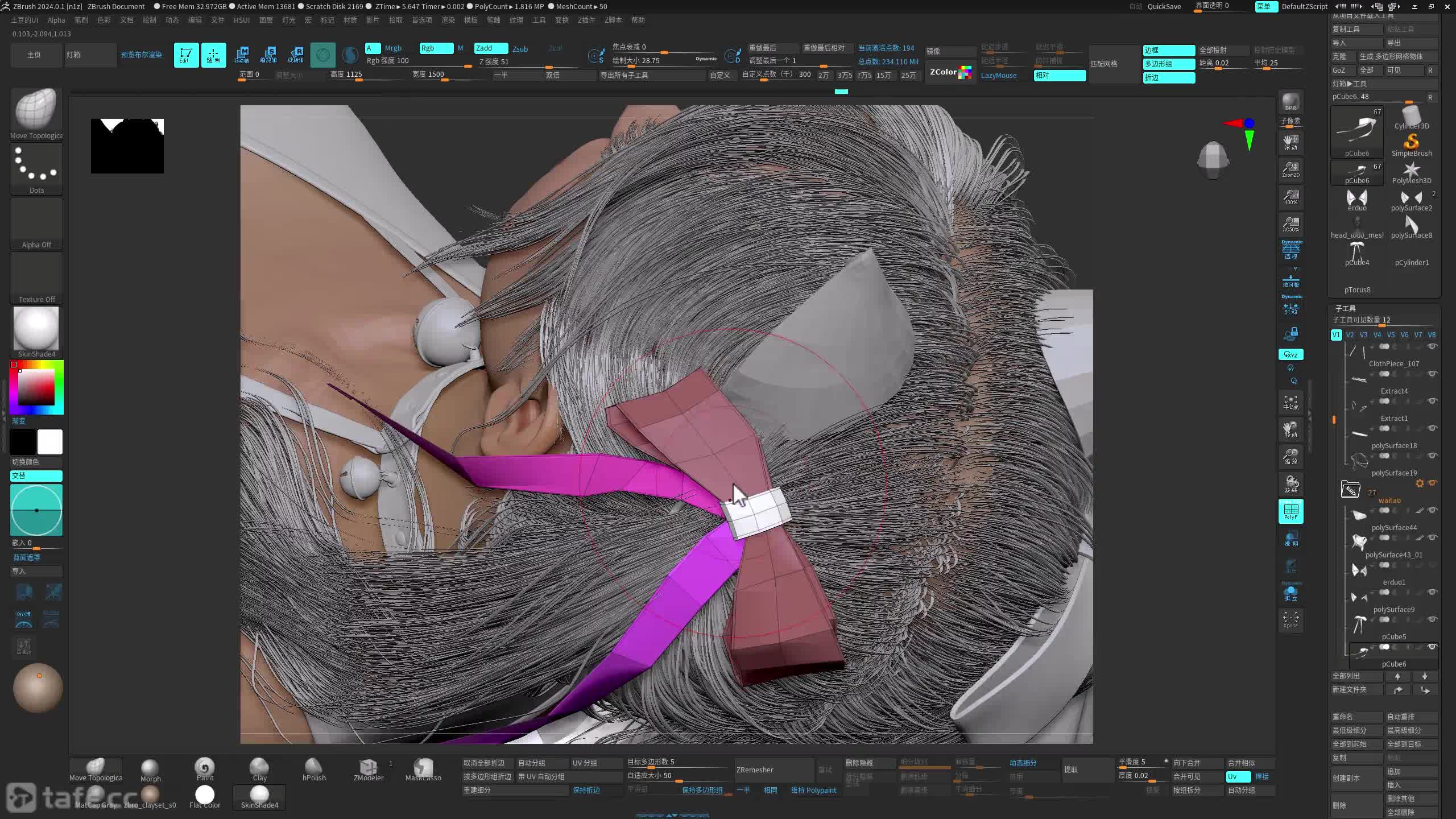Screen dimensions: 1456x819
Task: Select the white secondary color swatch
Action: [49, 442]
